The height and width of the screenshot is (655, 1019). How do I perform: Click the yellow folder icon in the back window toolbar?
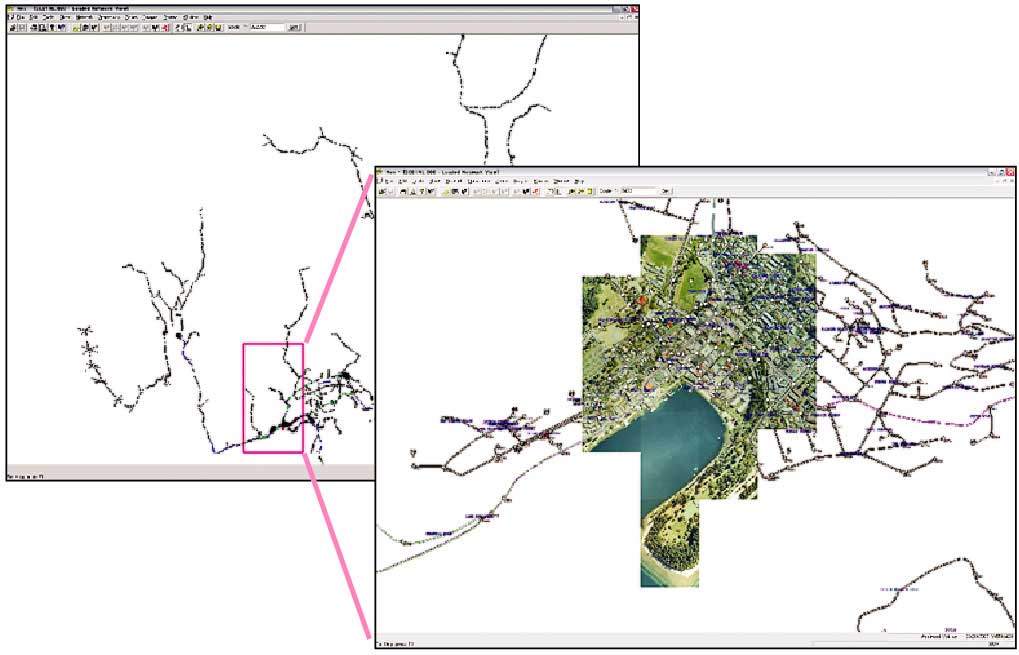76,27
